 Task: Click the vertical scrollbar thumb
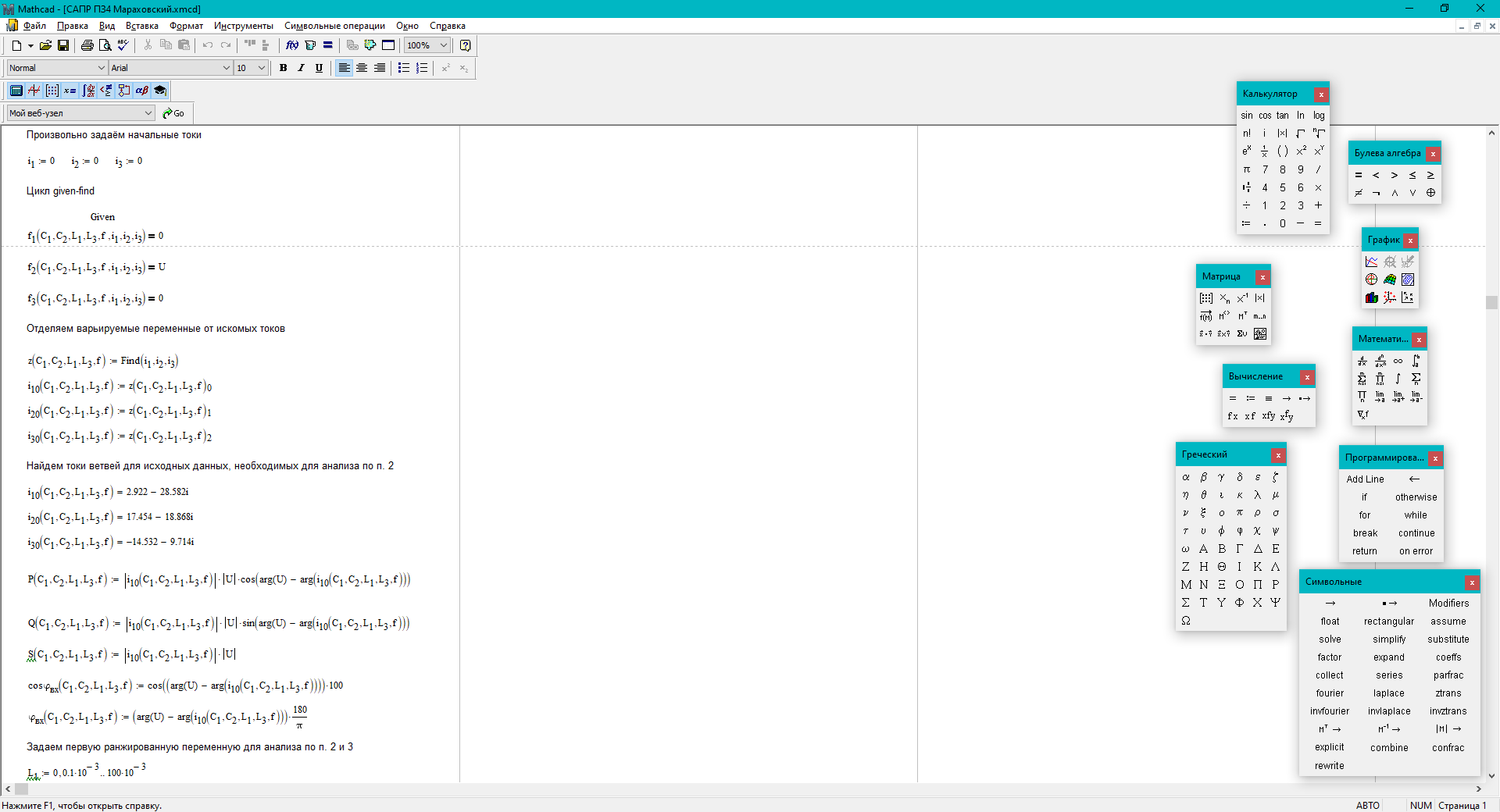(x=1491, y=302)
